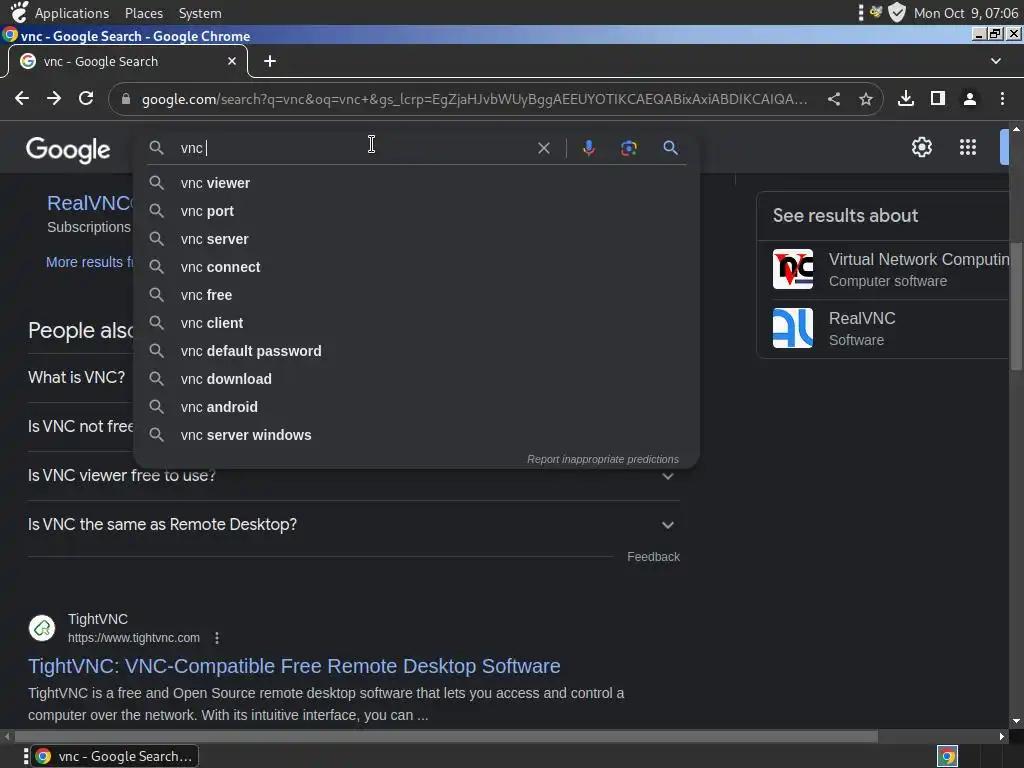
Task: Close the vnc Google Search tab
Action: tap(232, 61)
